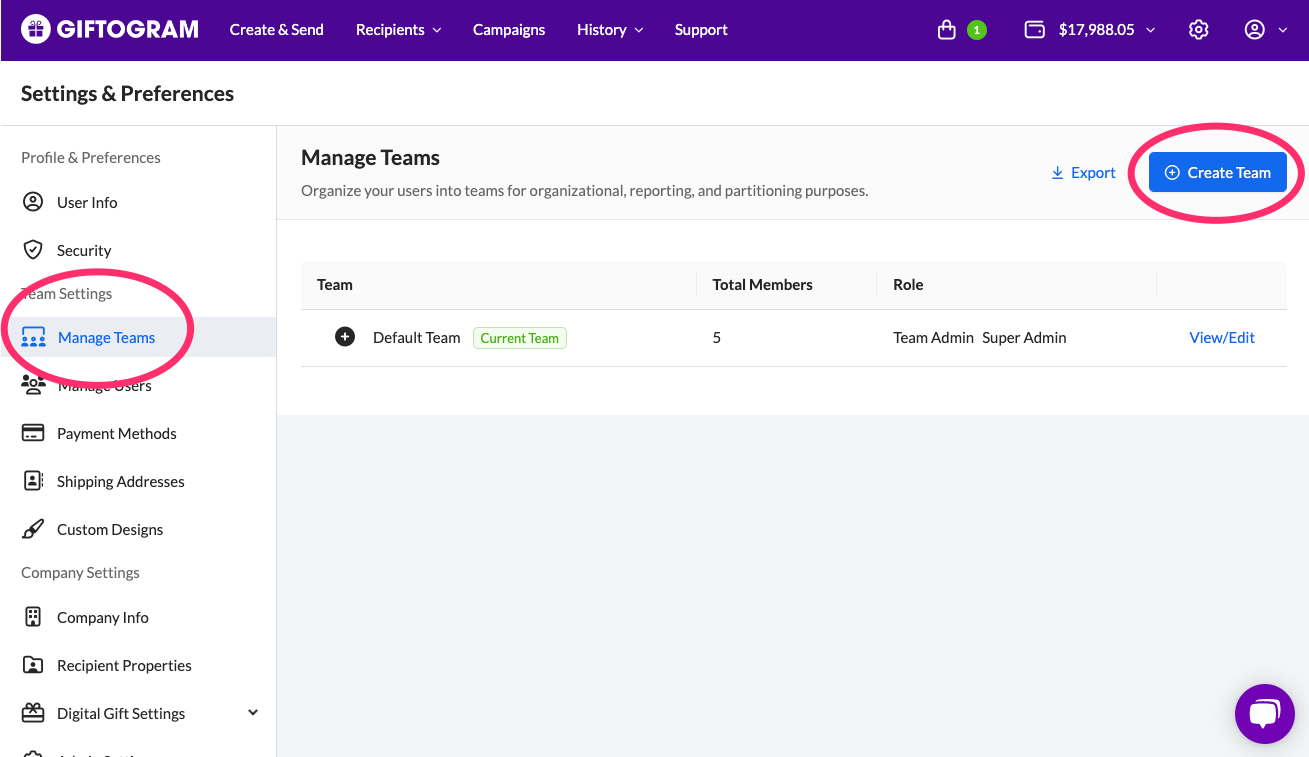Open the user account profile dropdown
Viewport: 1309px width, 757px height.
click(x=1265, y=30)
